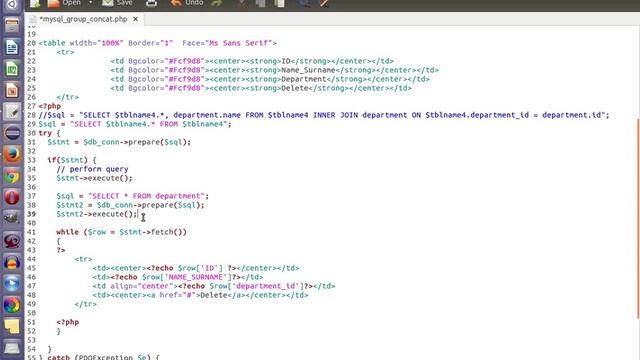Close the mysql_group_concat.php tab
Viewport: 640px width, 360px height.
point(135,19)
